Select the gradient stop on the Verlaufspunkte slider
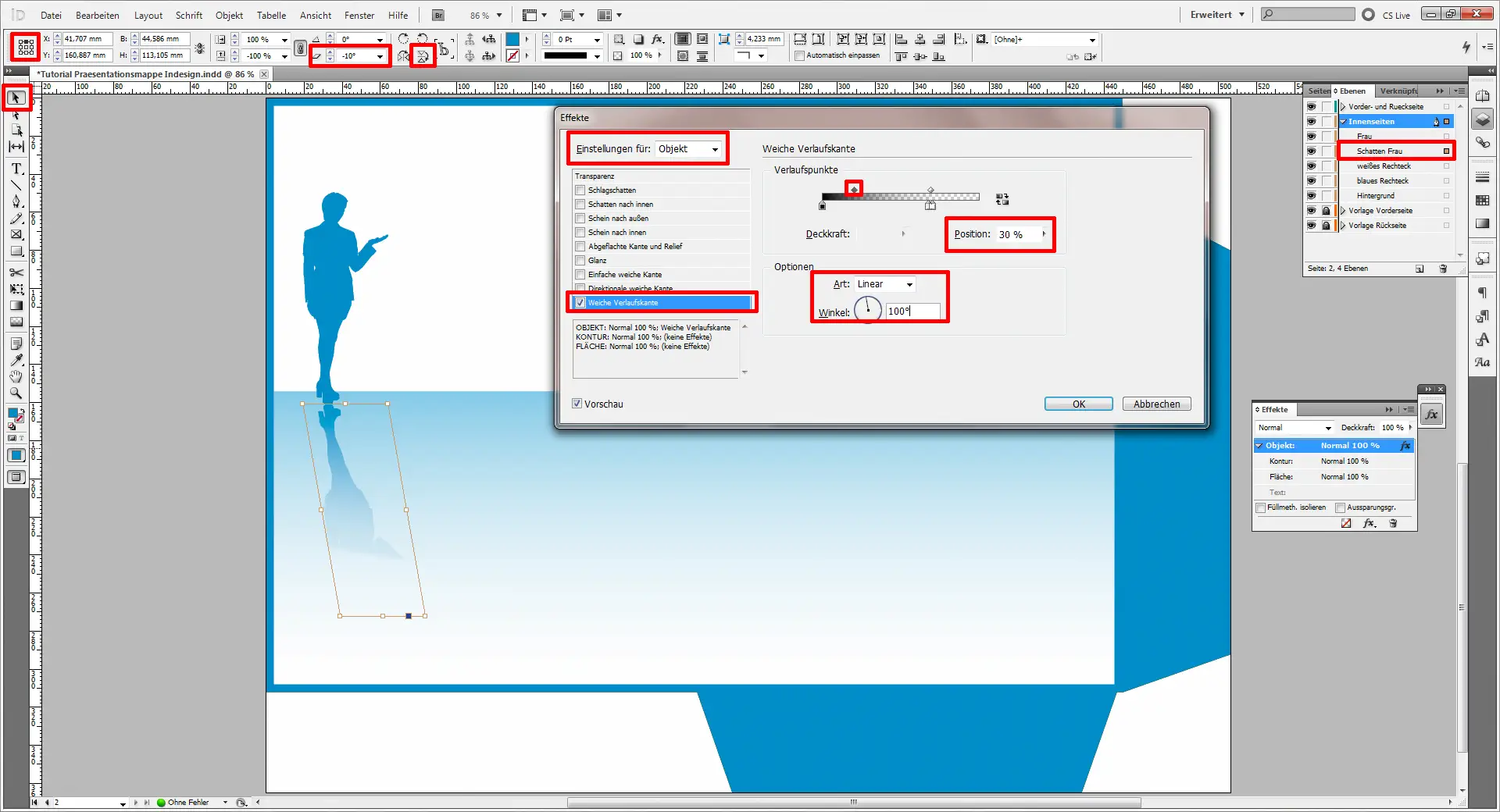 pyautogui.click(x=855, y=188)
